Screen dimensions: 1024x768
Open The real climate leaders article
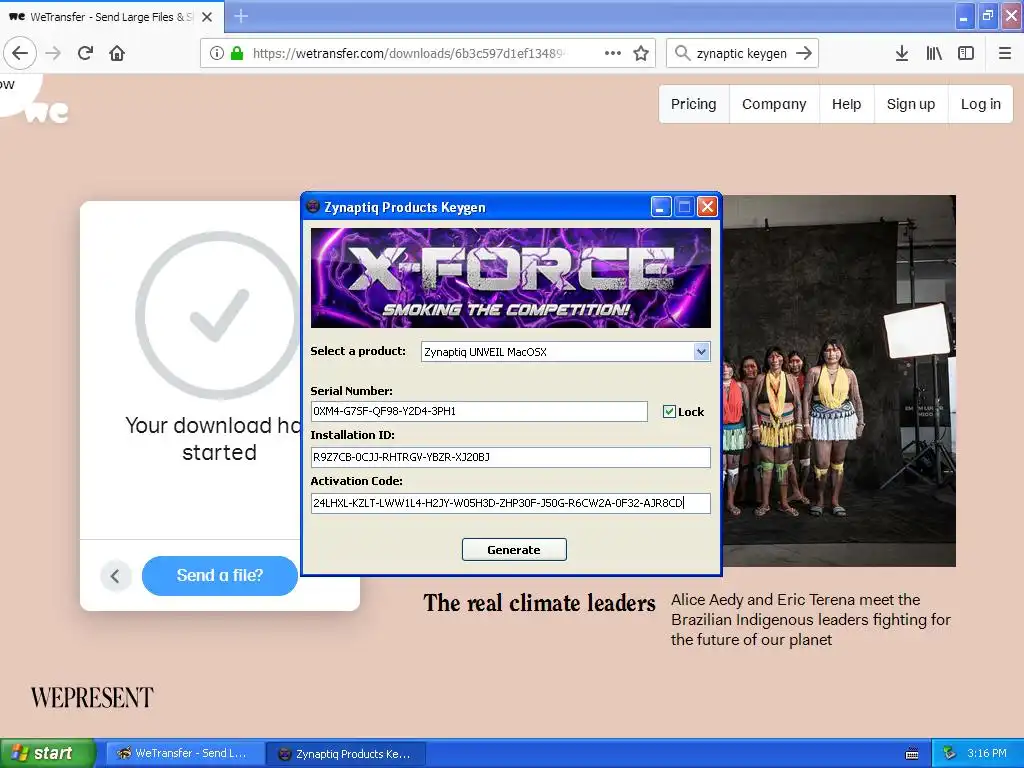pos(539,603)
